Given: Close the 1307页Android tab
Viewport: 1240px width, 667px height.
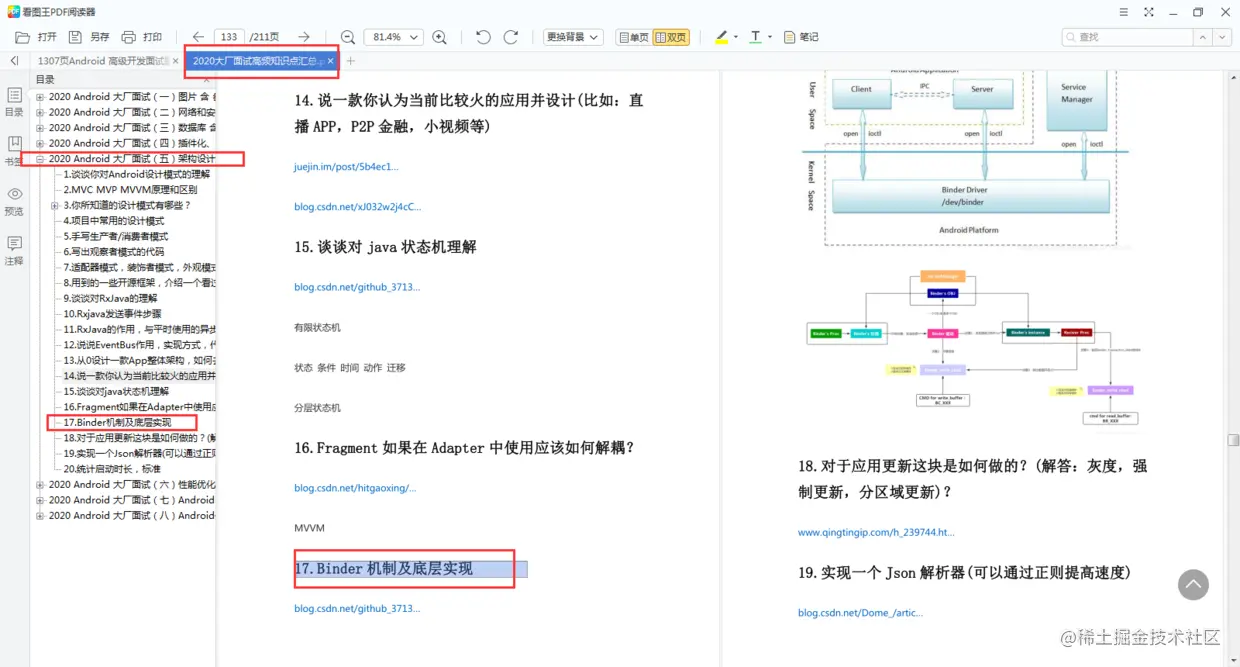Looking at the screenshot, I should pyautogui.click(x=176, y=61).
